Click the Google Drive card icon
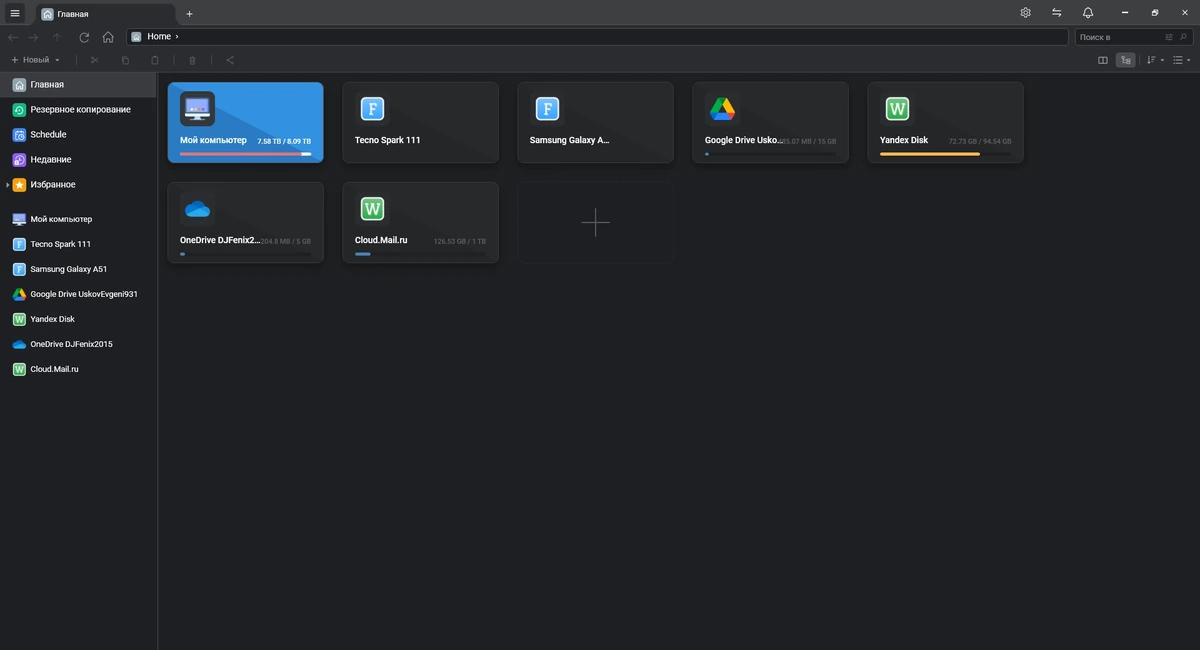Viewport: 1200px width, 650px height. (722, 109)
